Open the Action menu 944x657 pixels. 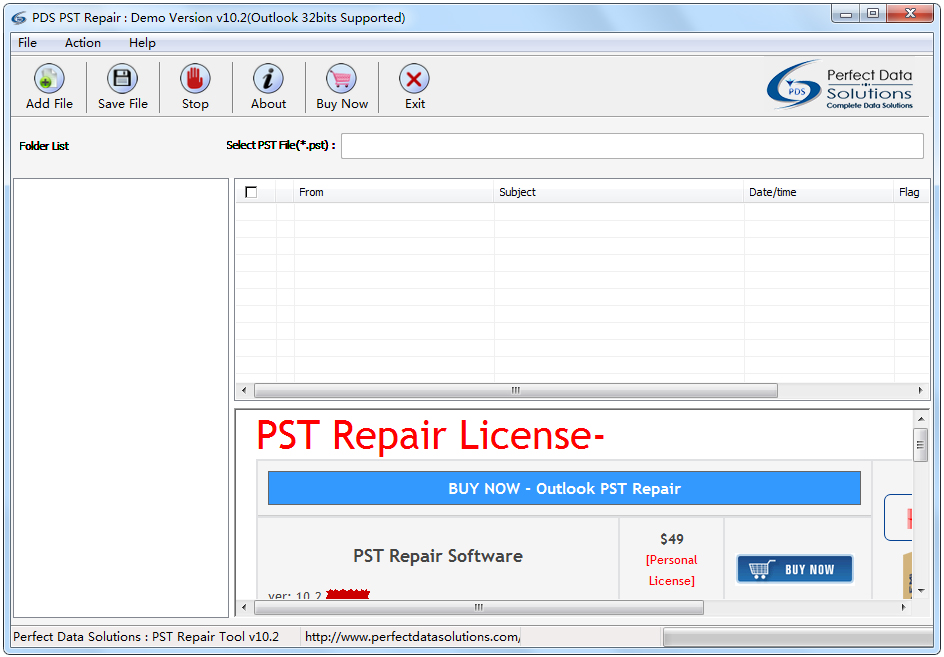[x=82, y=43]
